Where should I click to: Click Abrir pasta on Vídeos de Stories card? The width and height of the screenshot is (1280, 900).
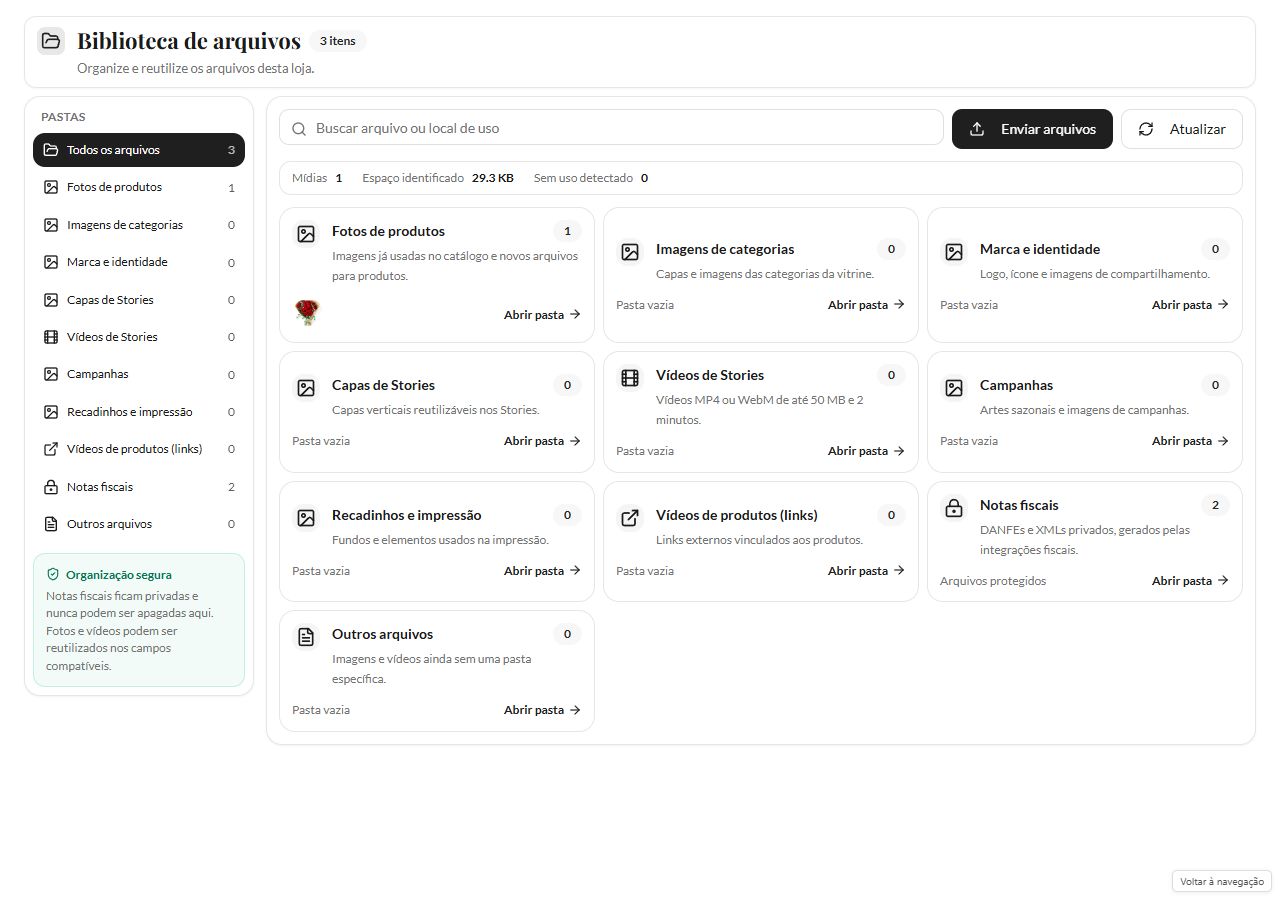pyautogui.click(x=866, y=451)
